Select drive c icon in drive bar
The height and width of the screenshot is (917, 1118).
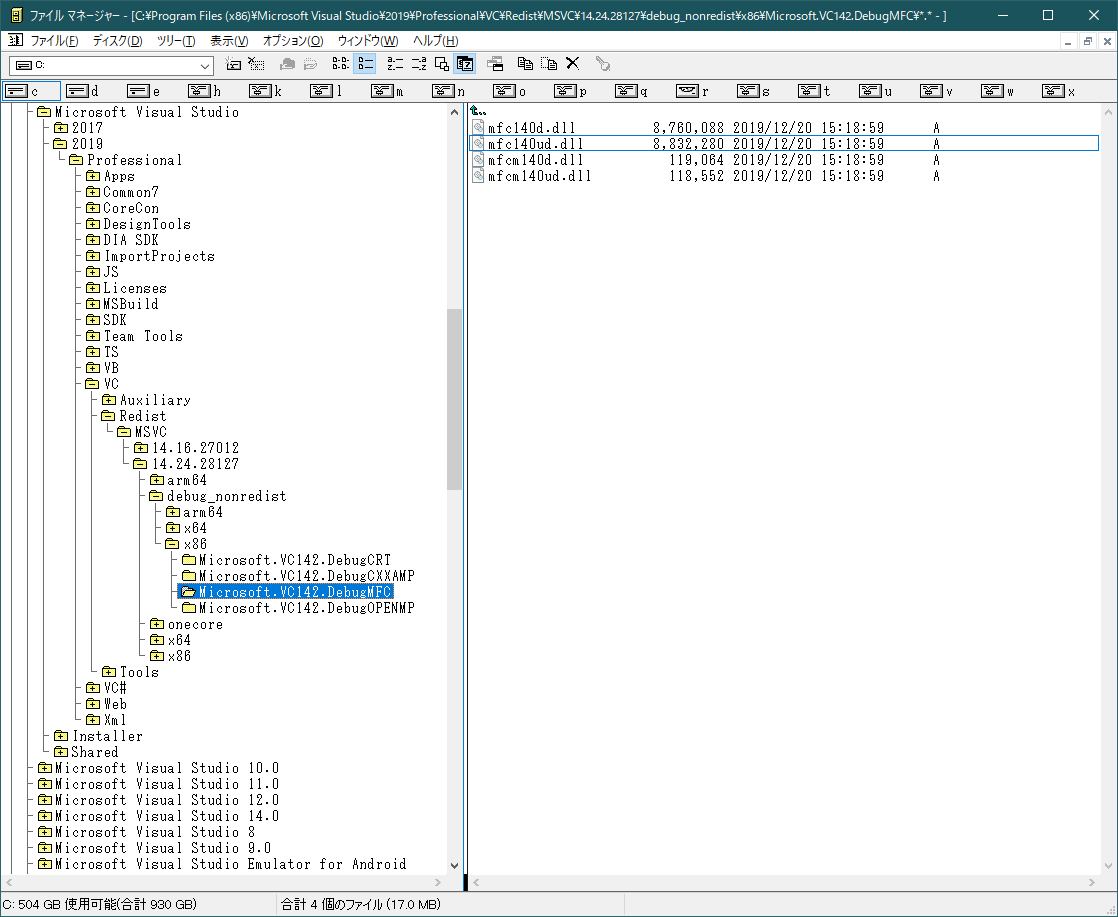[16, 91]
